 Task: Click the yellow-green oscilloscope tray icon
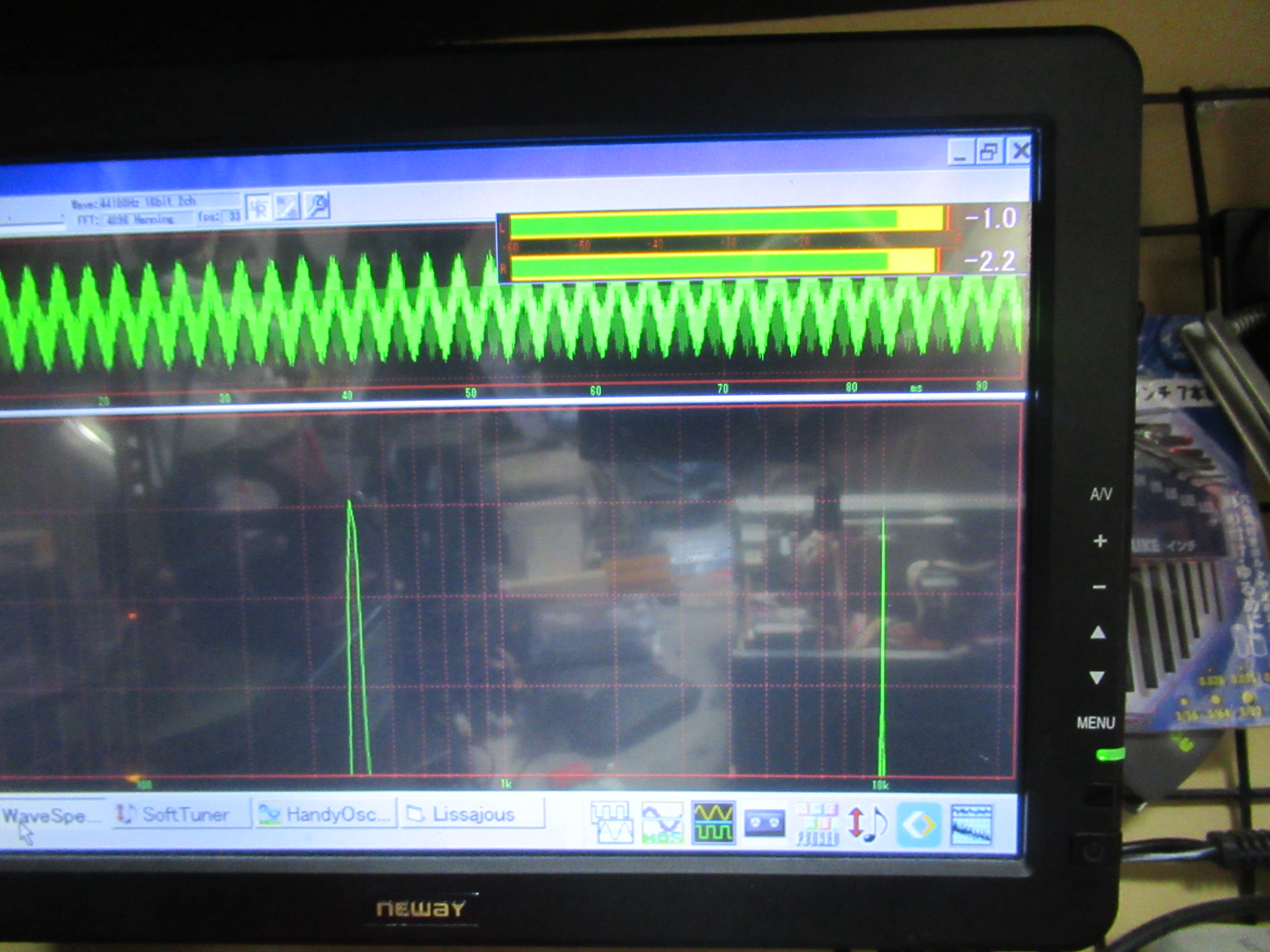tap(713, 823)
